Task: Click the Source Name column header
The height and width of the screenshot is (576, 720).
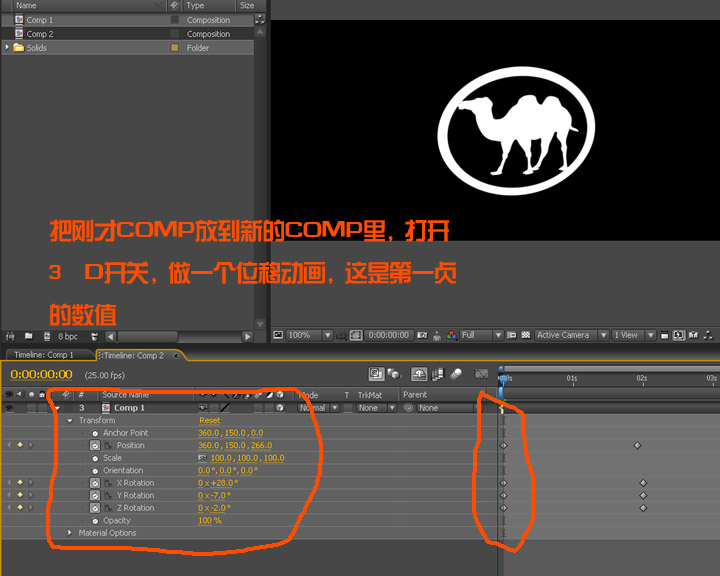Action: 125,395
